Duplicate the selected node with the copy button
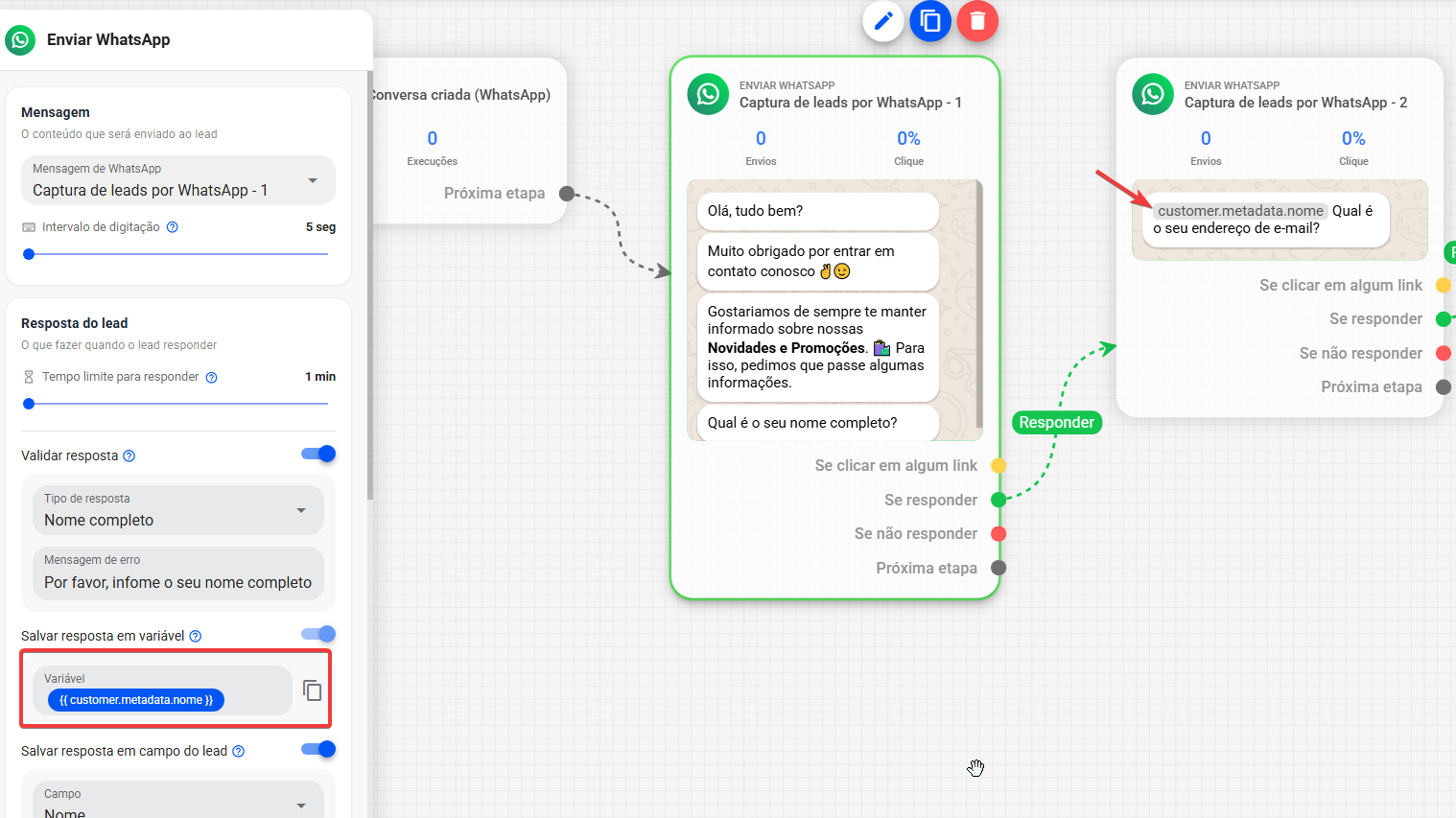 click(x=930, y=20)
